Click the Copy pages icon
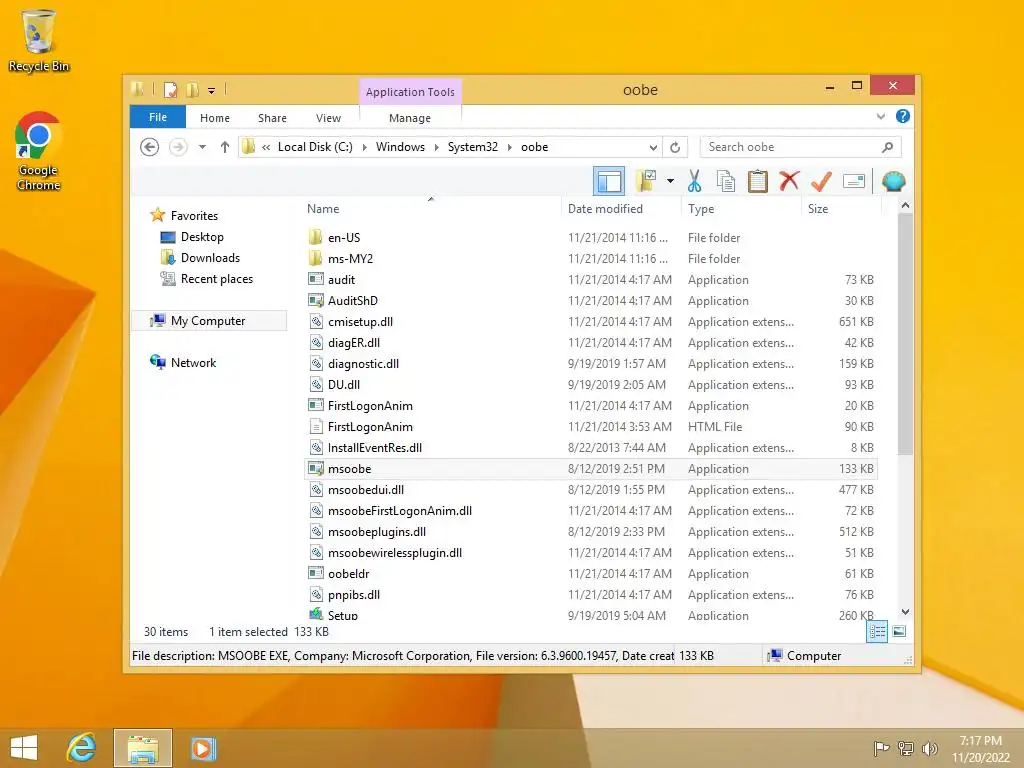This screenshot has width=1024, height=768. (x=726, y=181)
